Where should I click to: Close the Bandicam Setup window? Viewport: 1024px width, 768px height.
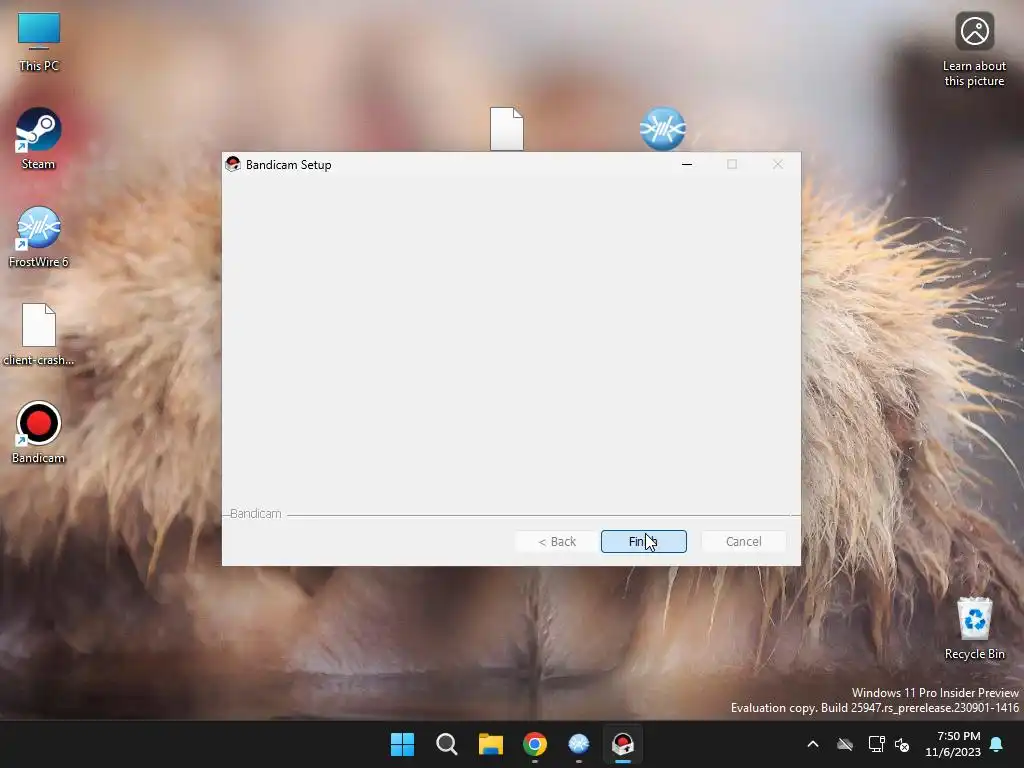click(777, 165)
